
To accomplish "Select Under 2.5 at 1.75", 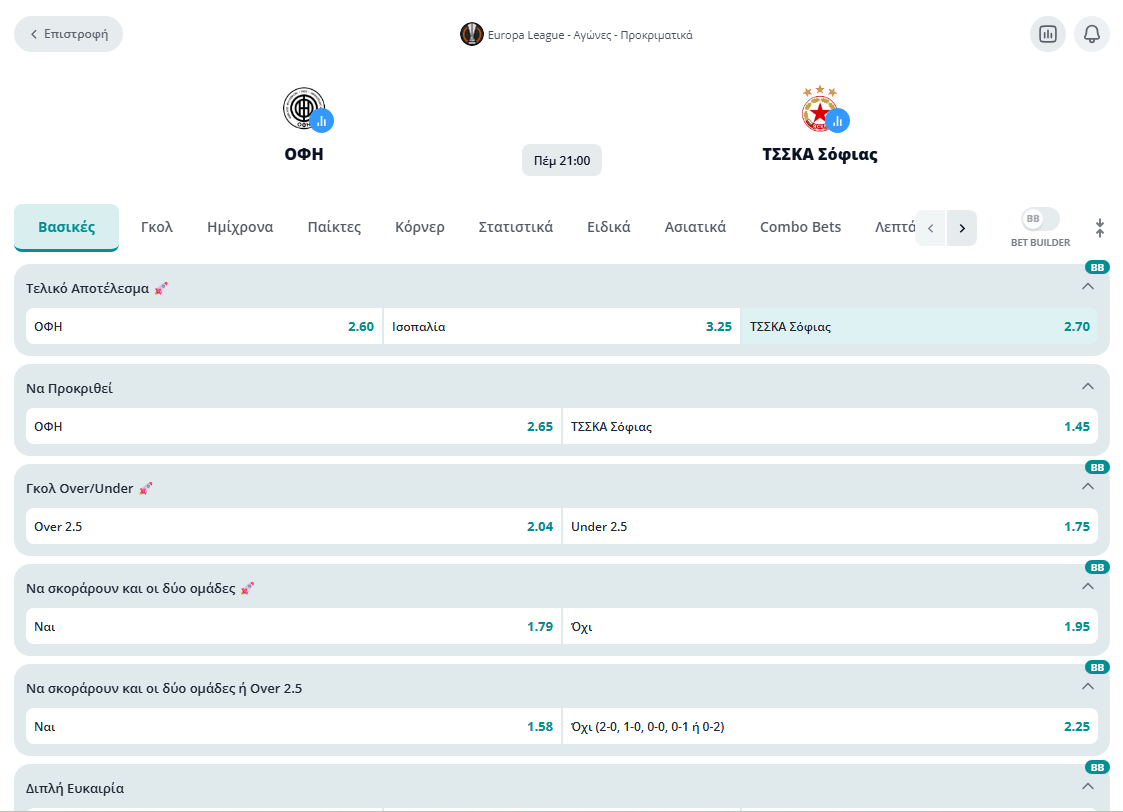I will pos(830,526).
